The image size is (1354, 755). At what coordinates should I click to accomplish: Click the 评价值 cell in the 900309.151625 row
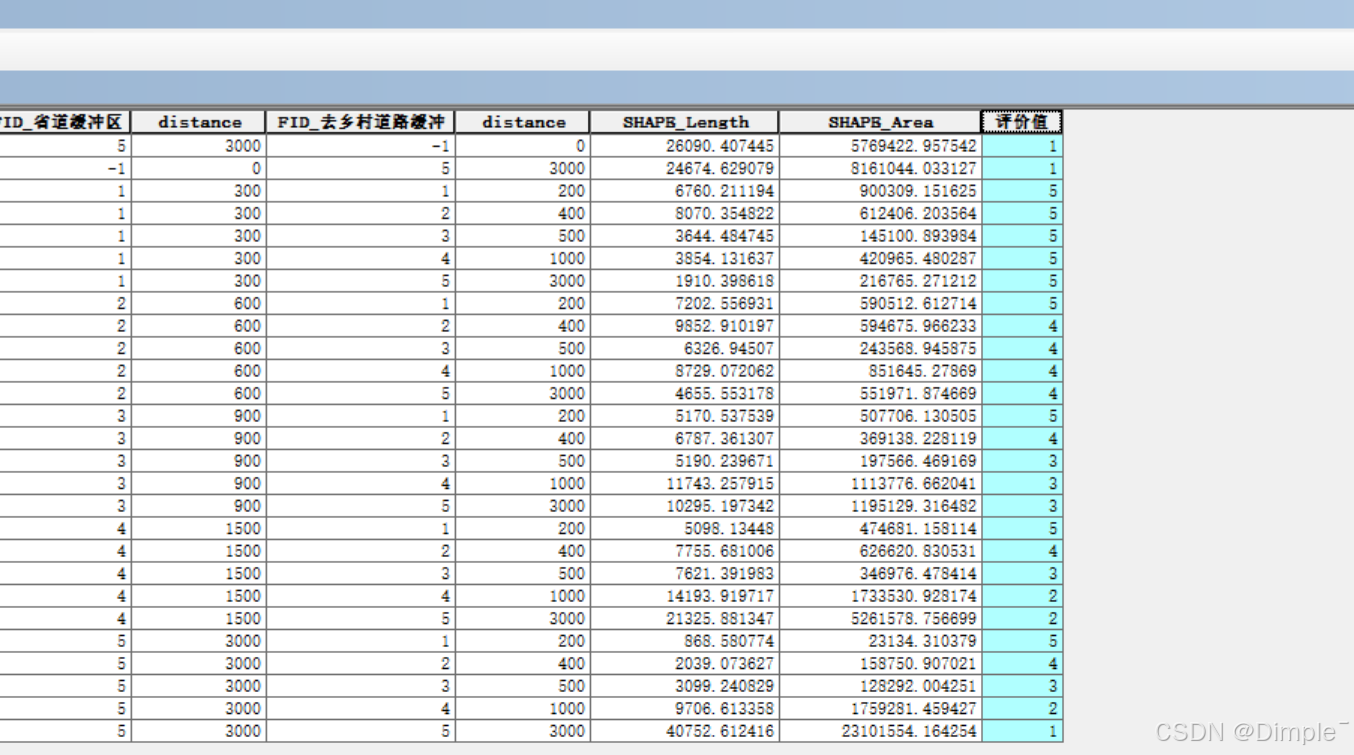click(1022, 190)
